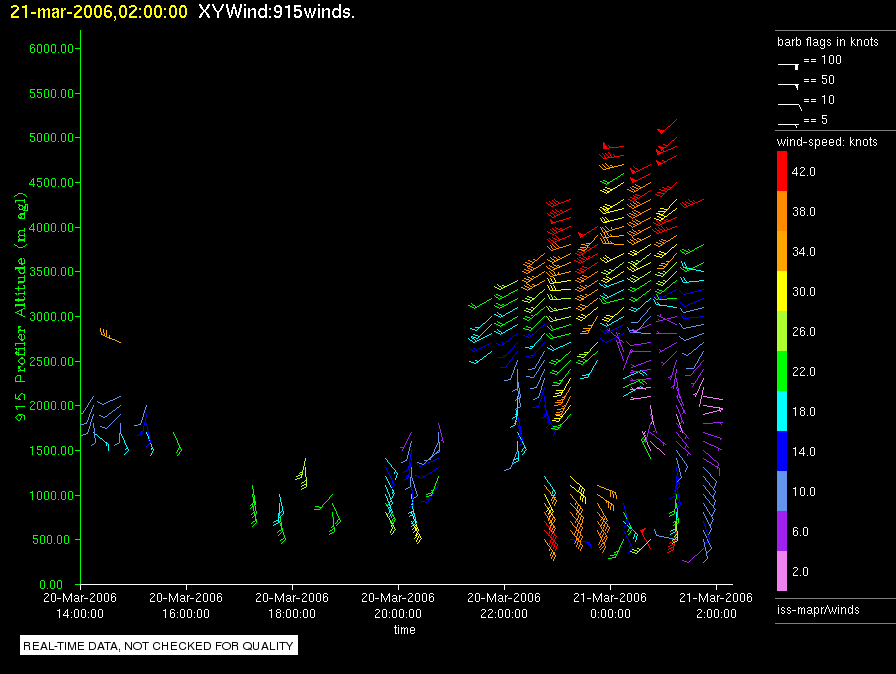Screen dimensions: 896x674
Task: Select the 10-knot barb legend symbol
Action: (788, 103)
